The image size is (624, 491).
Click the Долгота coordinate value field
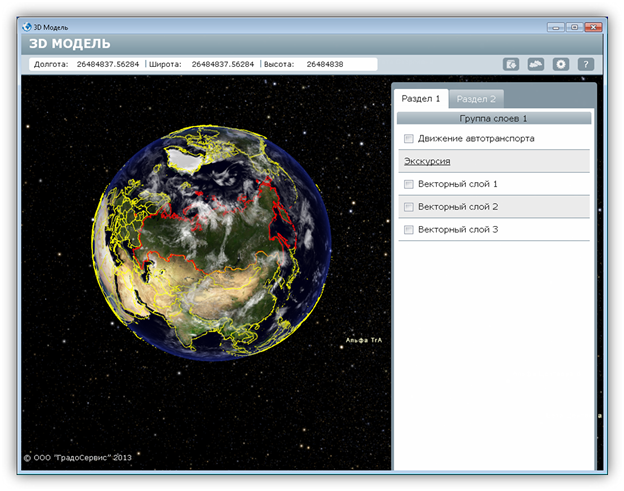point(108,64)
